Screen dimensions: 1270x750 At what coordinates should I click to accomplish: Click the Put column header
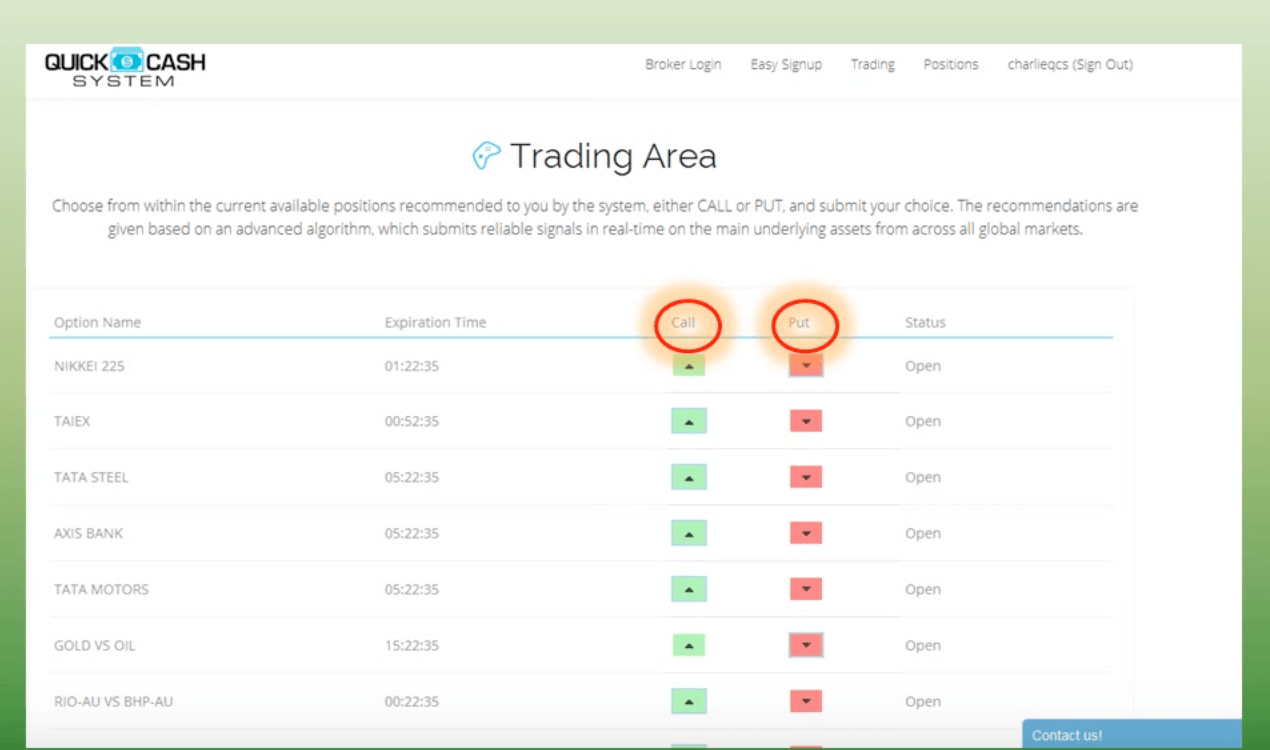799,322
